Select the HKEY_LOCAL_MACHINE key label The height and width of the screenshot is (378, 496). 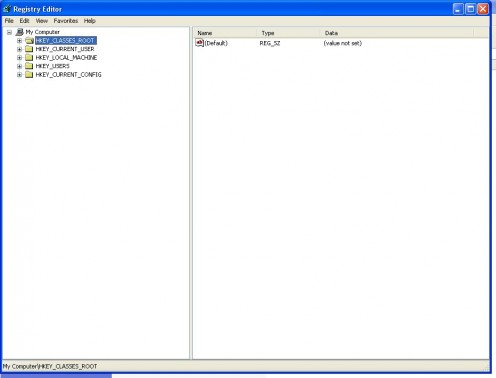[x=66, y=58]
